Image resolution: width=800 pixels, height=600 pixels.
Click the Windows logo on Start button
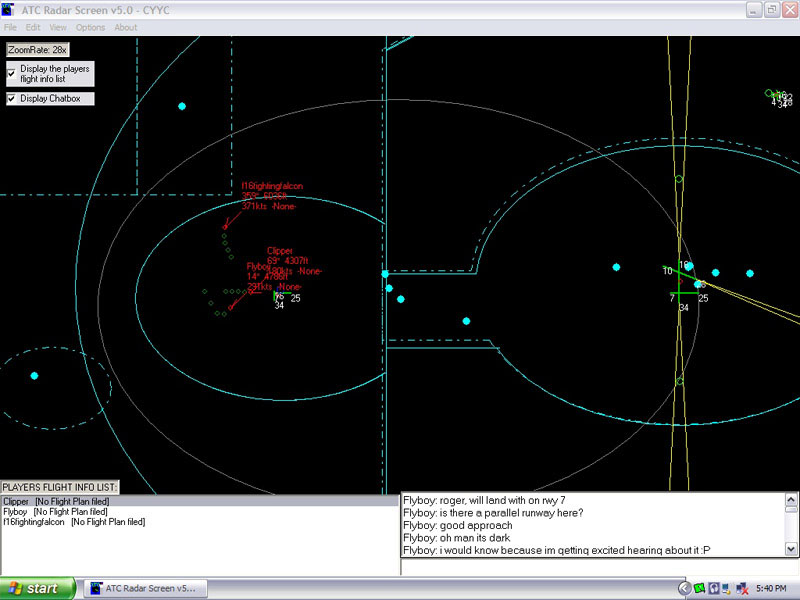click(x=14, y=588)
